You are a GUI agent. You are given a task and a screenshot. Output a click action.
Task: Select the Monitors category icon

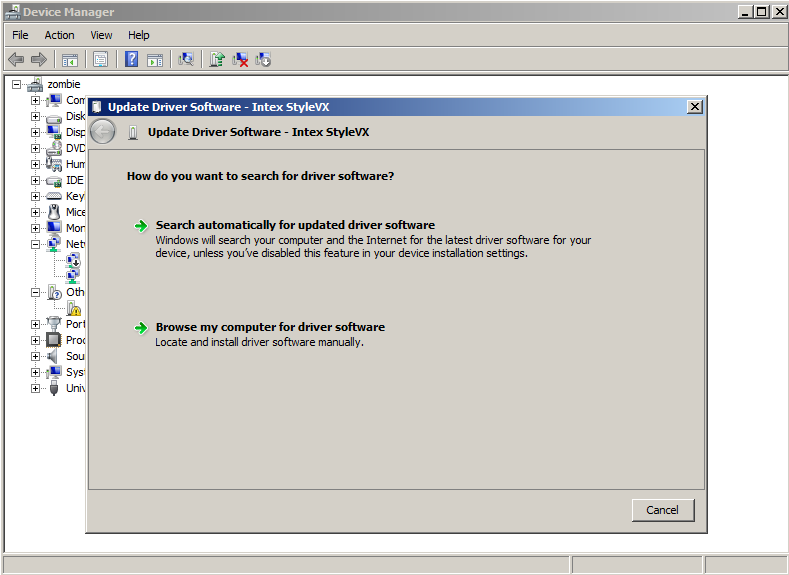click(54, 228)
